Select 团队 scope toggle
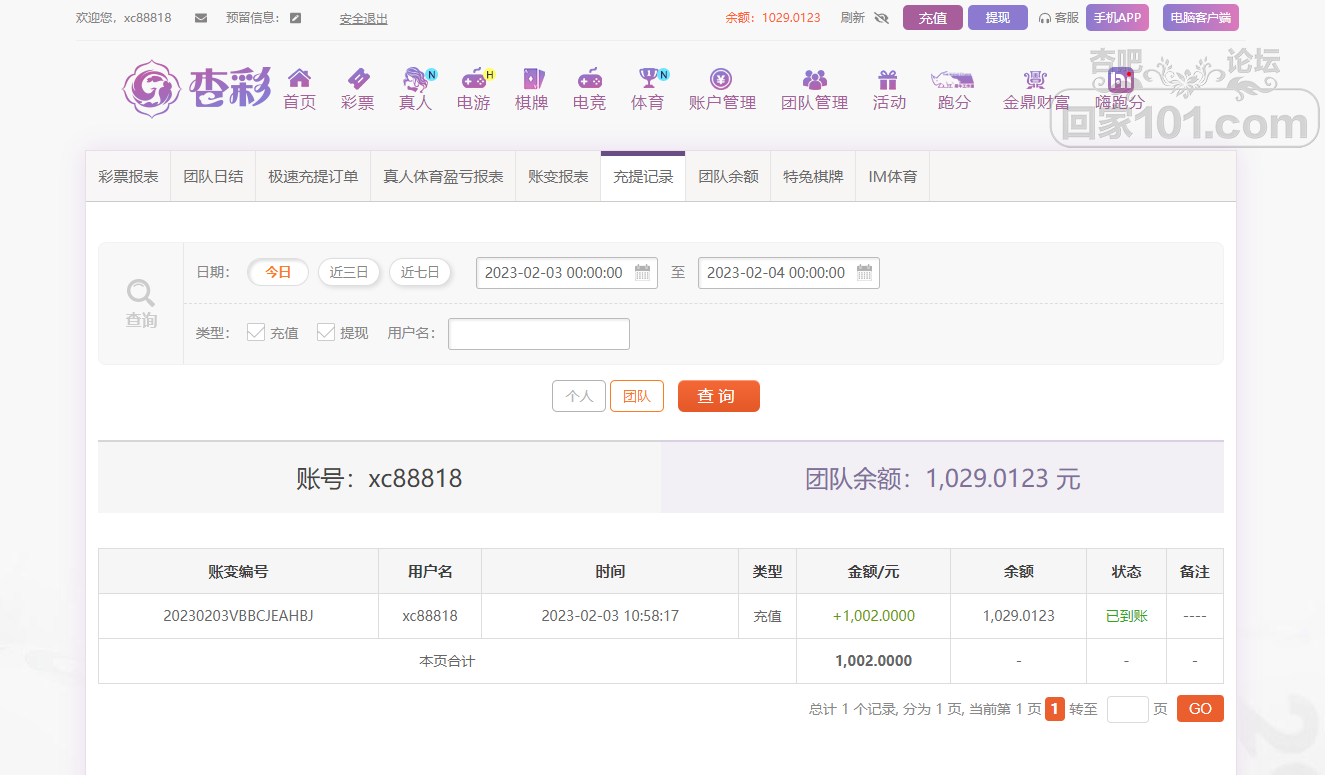 pyautogui.click(x=637, y=396)
